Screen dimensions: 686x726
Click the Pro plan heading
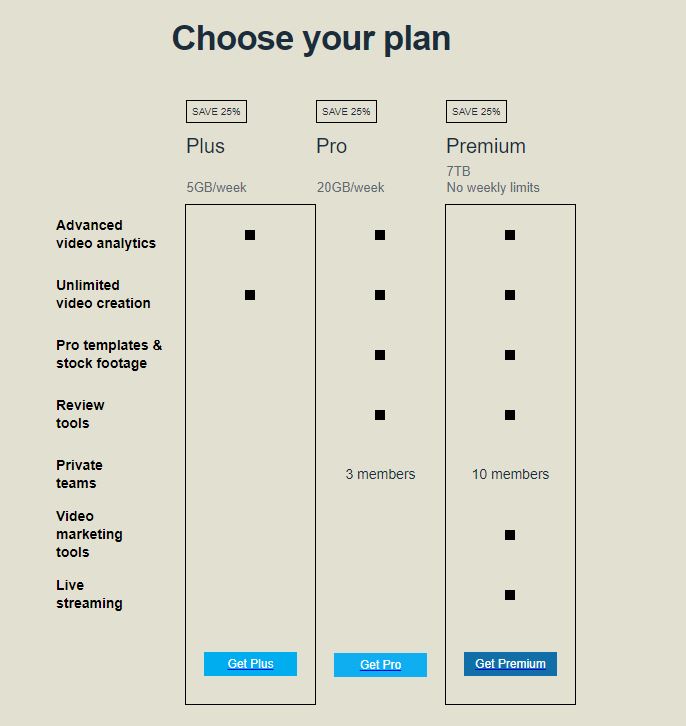click(x=332, y=146)
